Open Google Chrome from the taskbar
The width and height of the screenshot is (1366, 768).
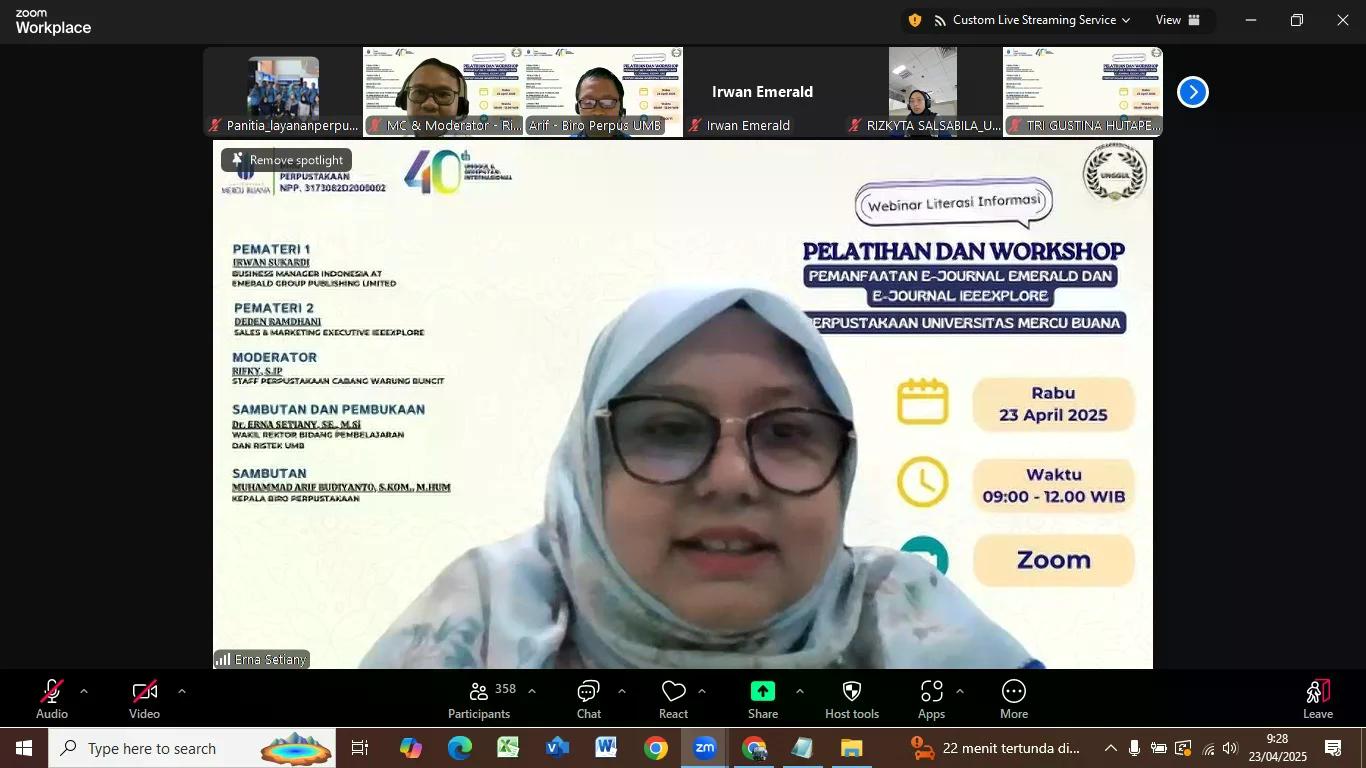[655, 748]
